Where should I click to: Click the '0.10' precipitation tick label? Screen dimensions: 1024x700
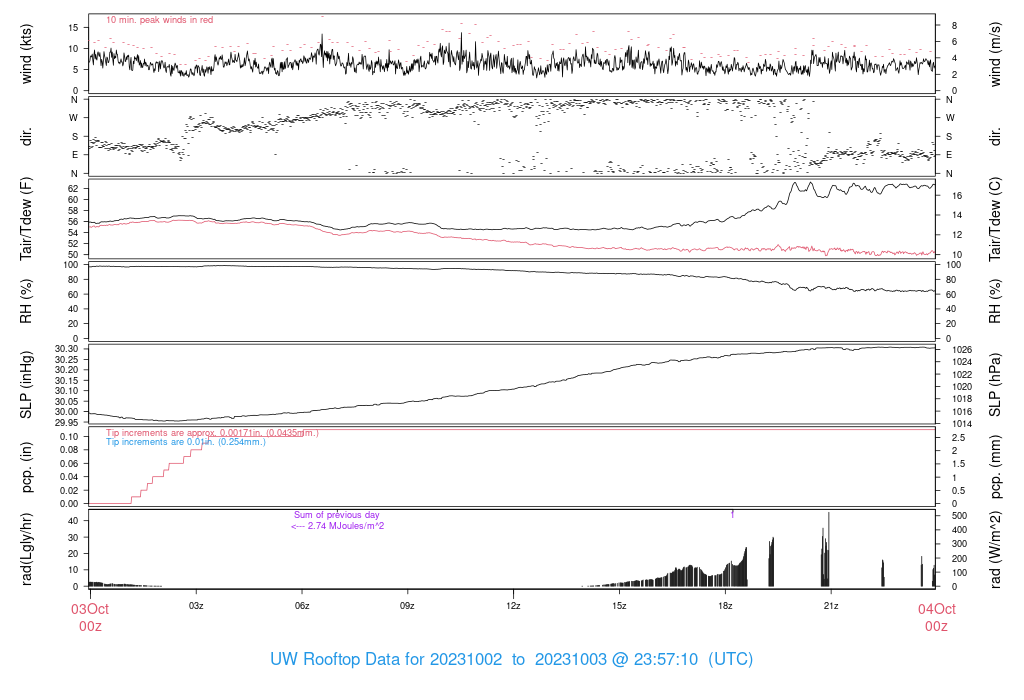pos(69,436)
